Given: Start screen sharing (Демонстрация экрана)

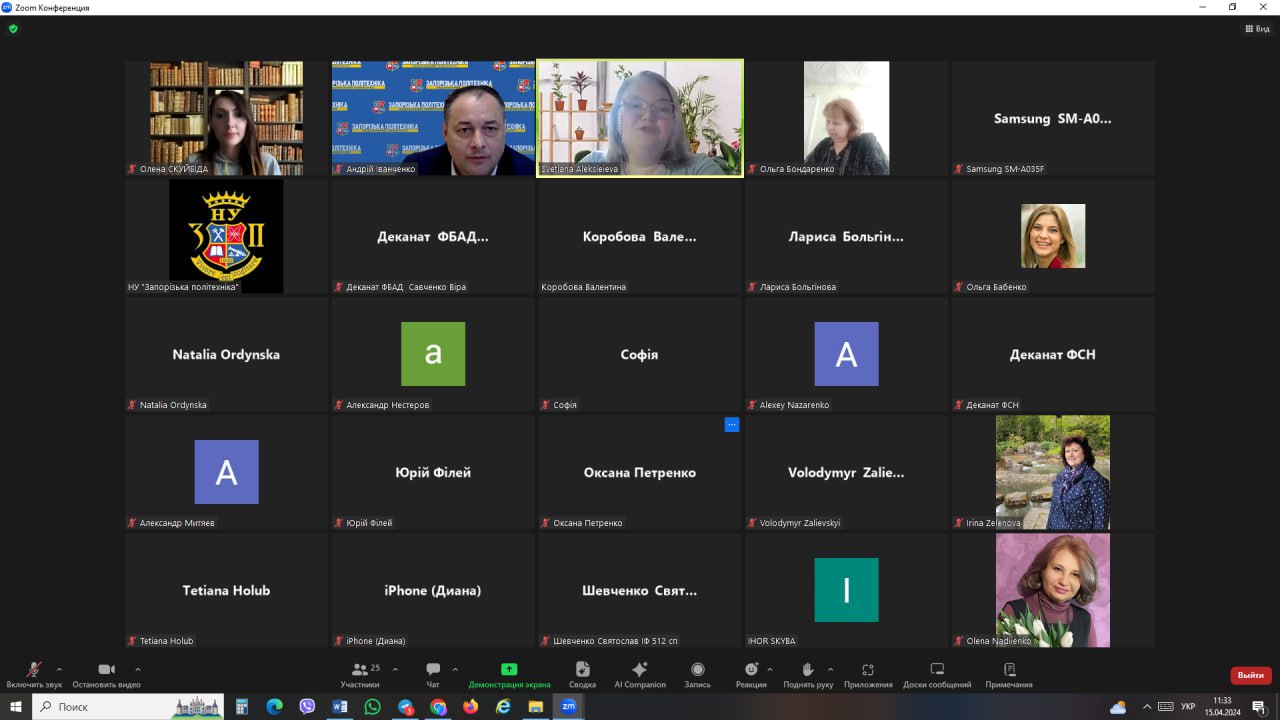Looking at the screenshot, I should 509,674.
